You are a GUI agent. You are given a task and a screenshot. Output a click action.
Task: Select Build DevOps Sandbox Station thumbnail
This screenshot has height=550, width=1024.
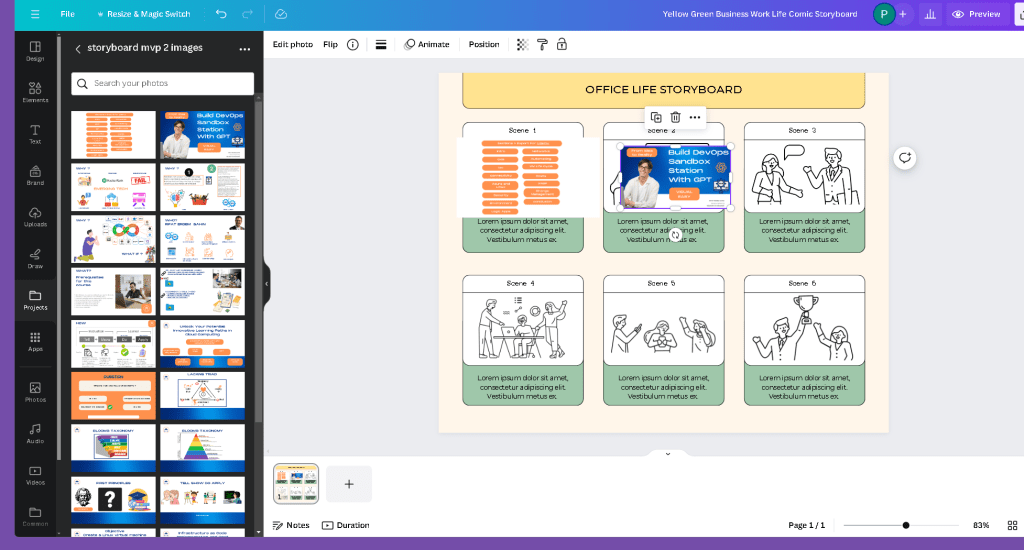click(x=202, y=135)
